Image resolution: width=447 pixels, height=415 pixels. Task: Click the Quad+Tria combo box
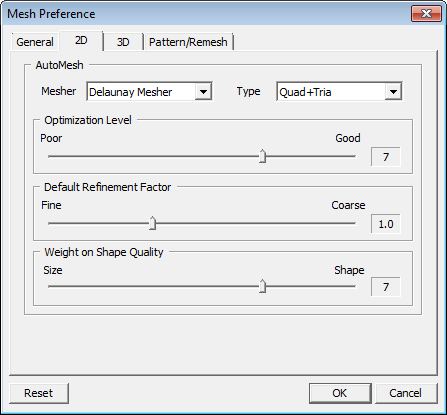point(339,91)
